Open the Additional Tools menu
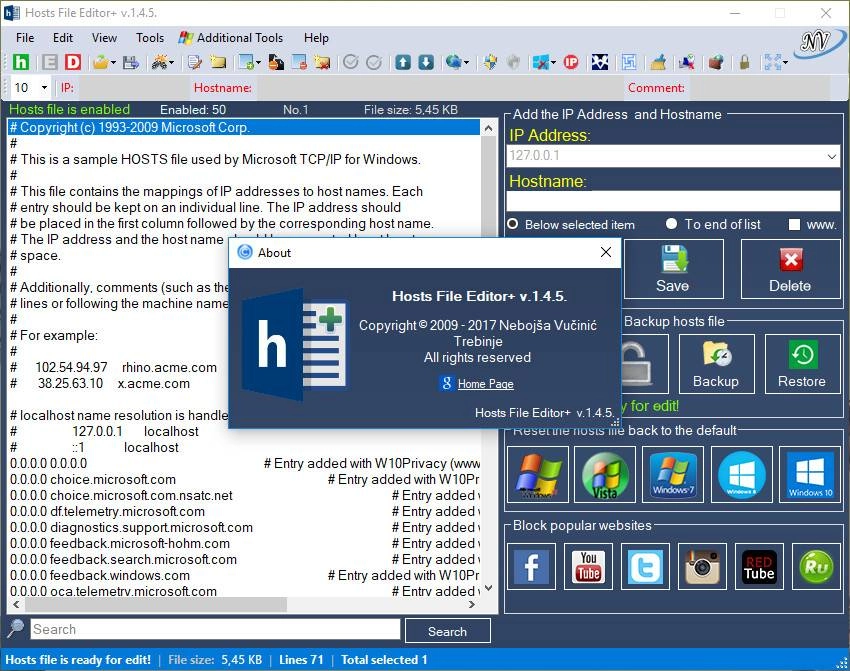 pos(231,37)
